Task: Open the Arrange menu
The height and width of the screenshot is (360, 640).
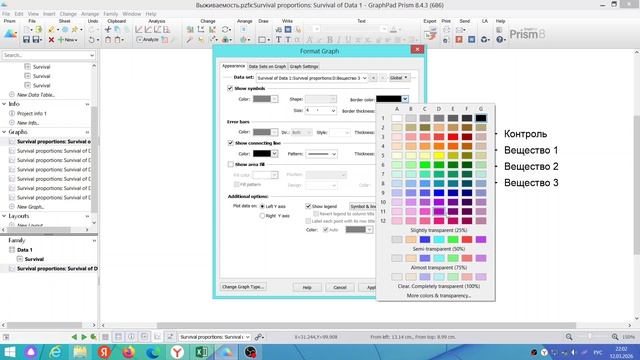Action: 90,13
